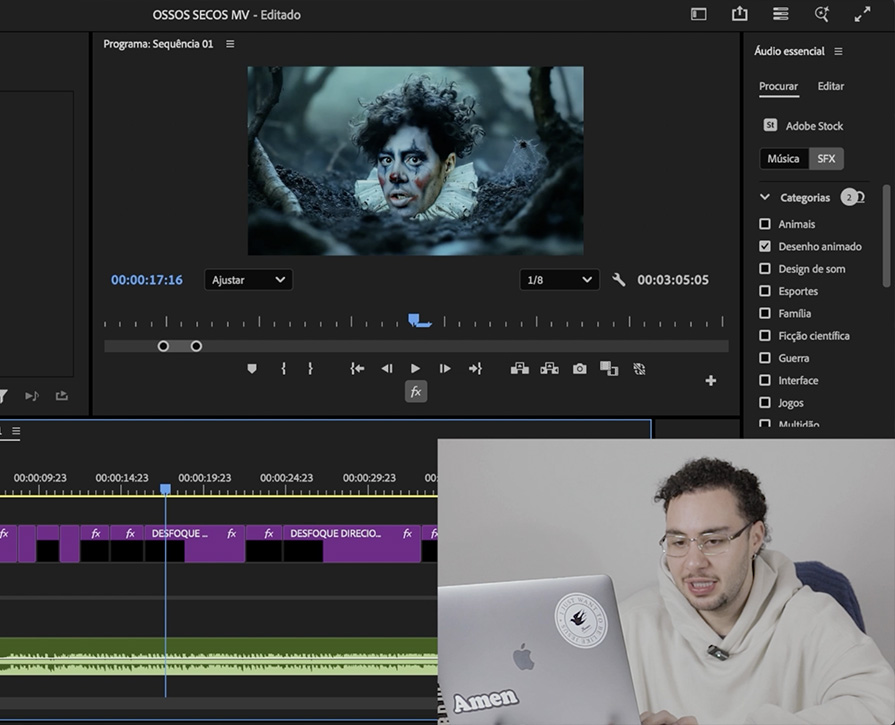Open timeline panel menu icon
The width and height of the screenshot is (895, 725).
coord(16,431)
